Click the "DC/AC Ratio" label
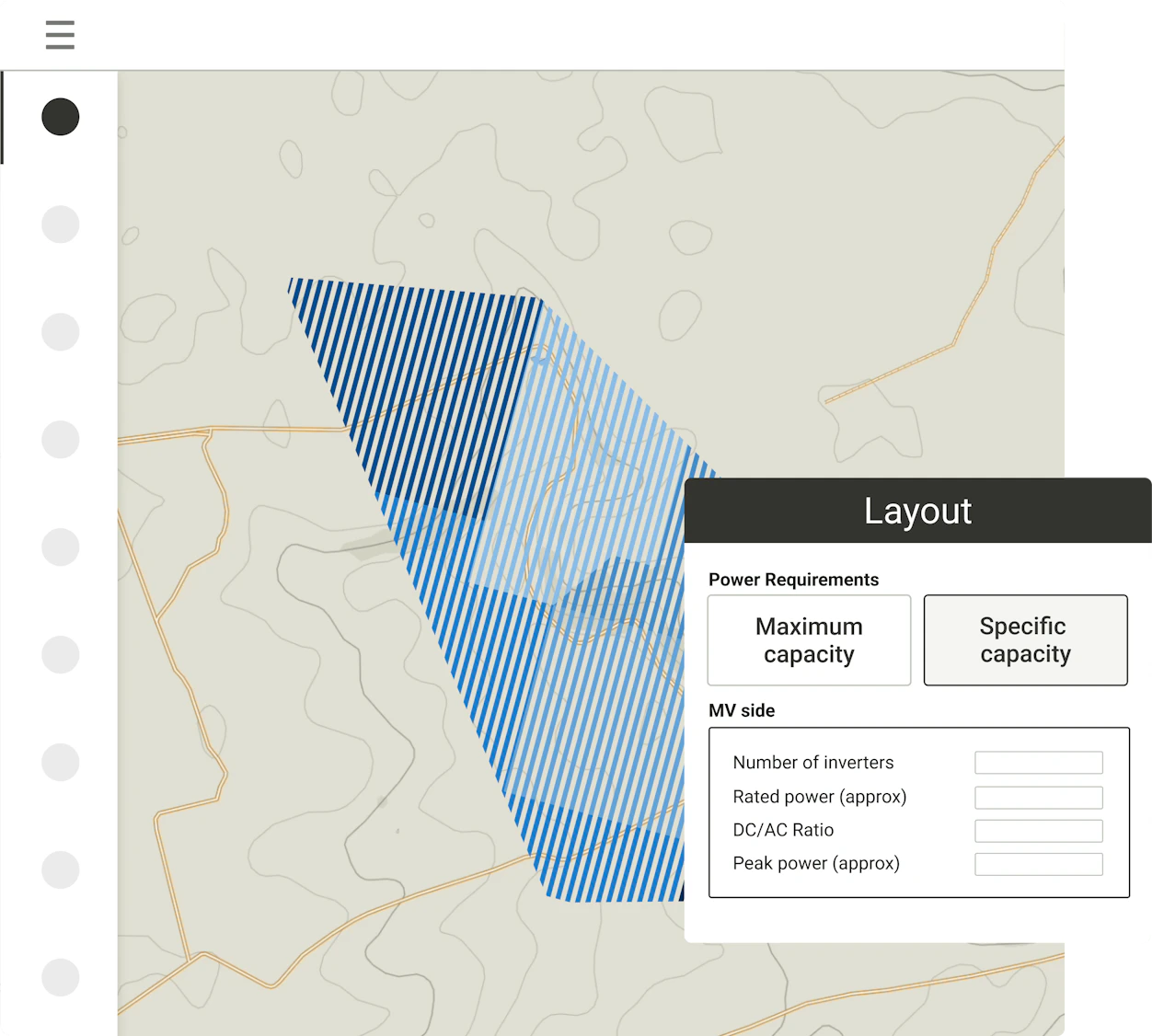 point(783,830)
